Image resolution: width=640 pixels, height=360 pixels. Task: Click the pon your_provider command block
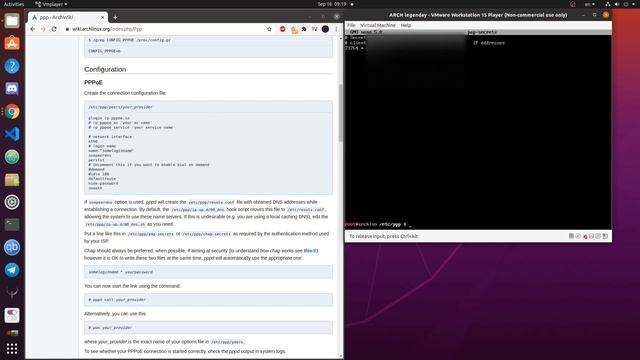[208, 327]
